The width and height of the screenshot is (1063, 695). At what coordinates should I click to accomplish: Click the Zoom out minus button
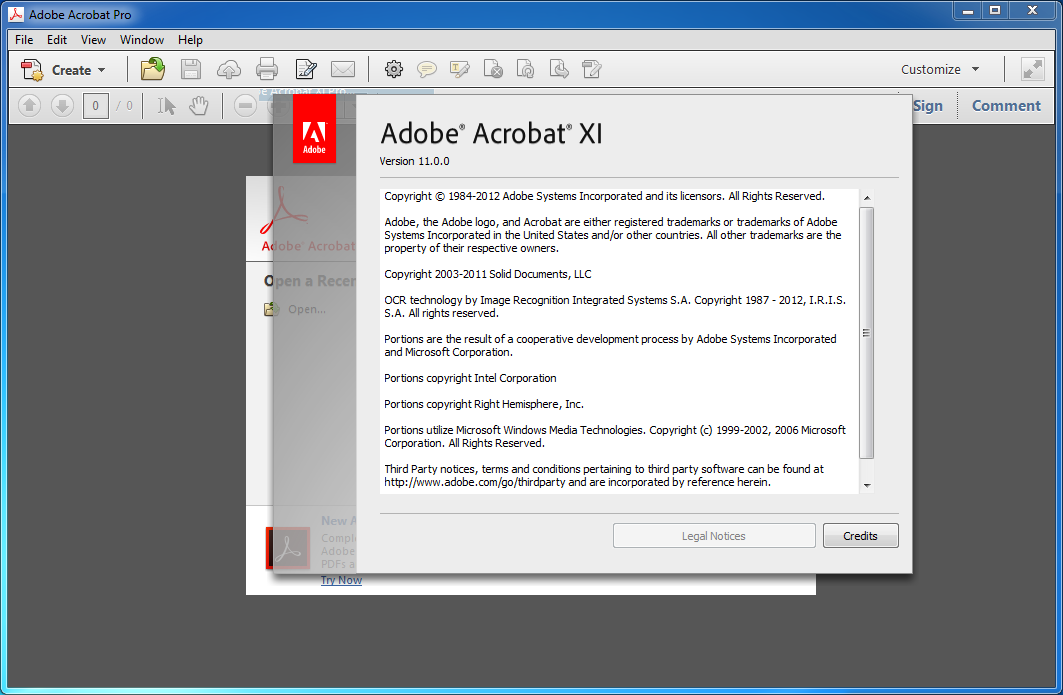tap(245, 105)
